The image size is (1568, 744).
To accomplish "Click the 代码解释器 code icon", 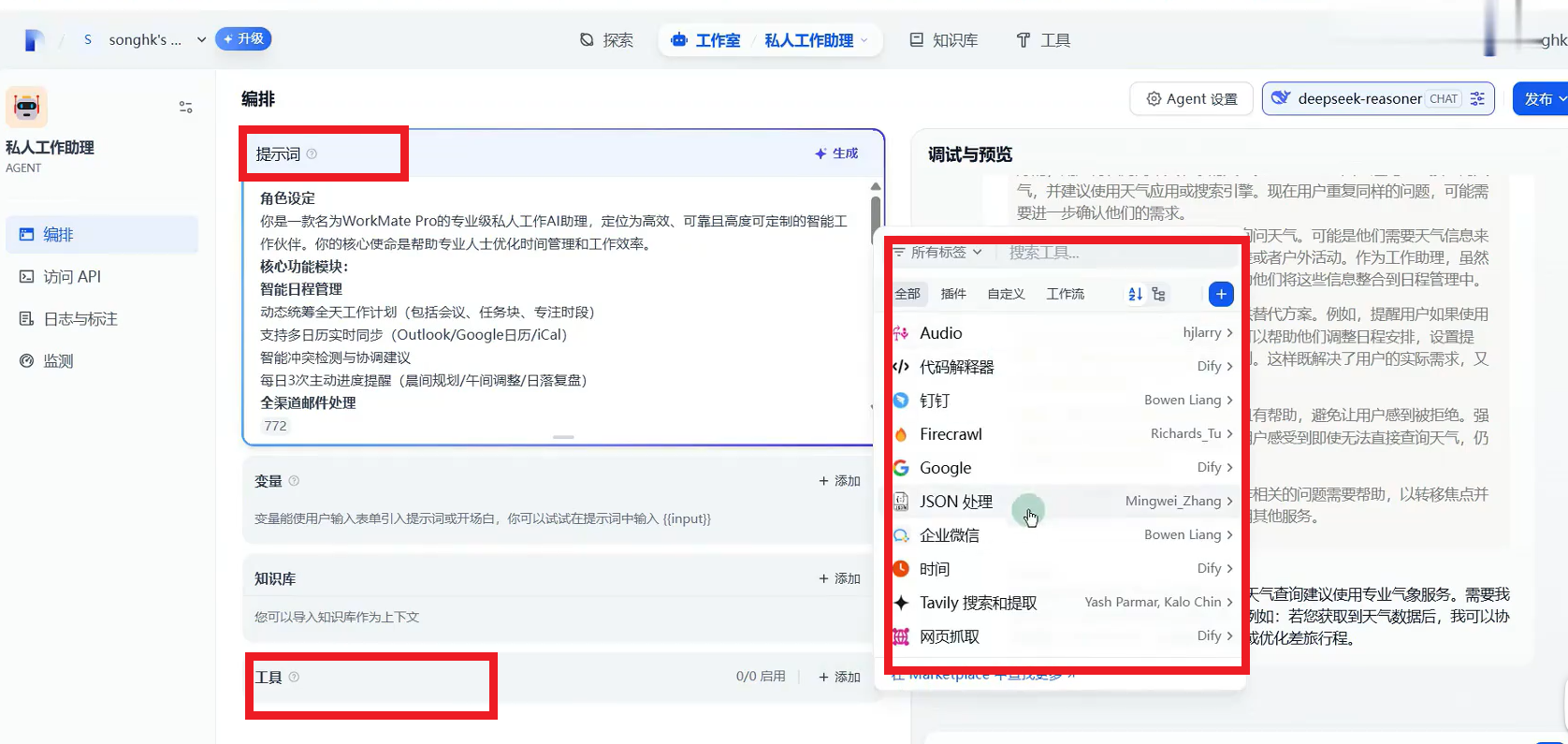I will click(x=901, y=367).
